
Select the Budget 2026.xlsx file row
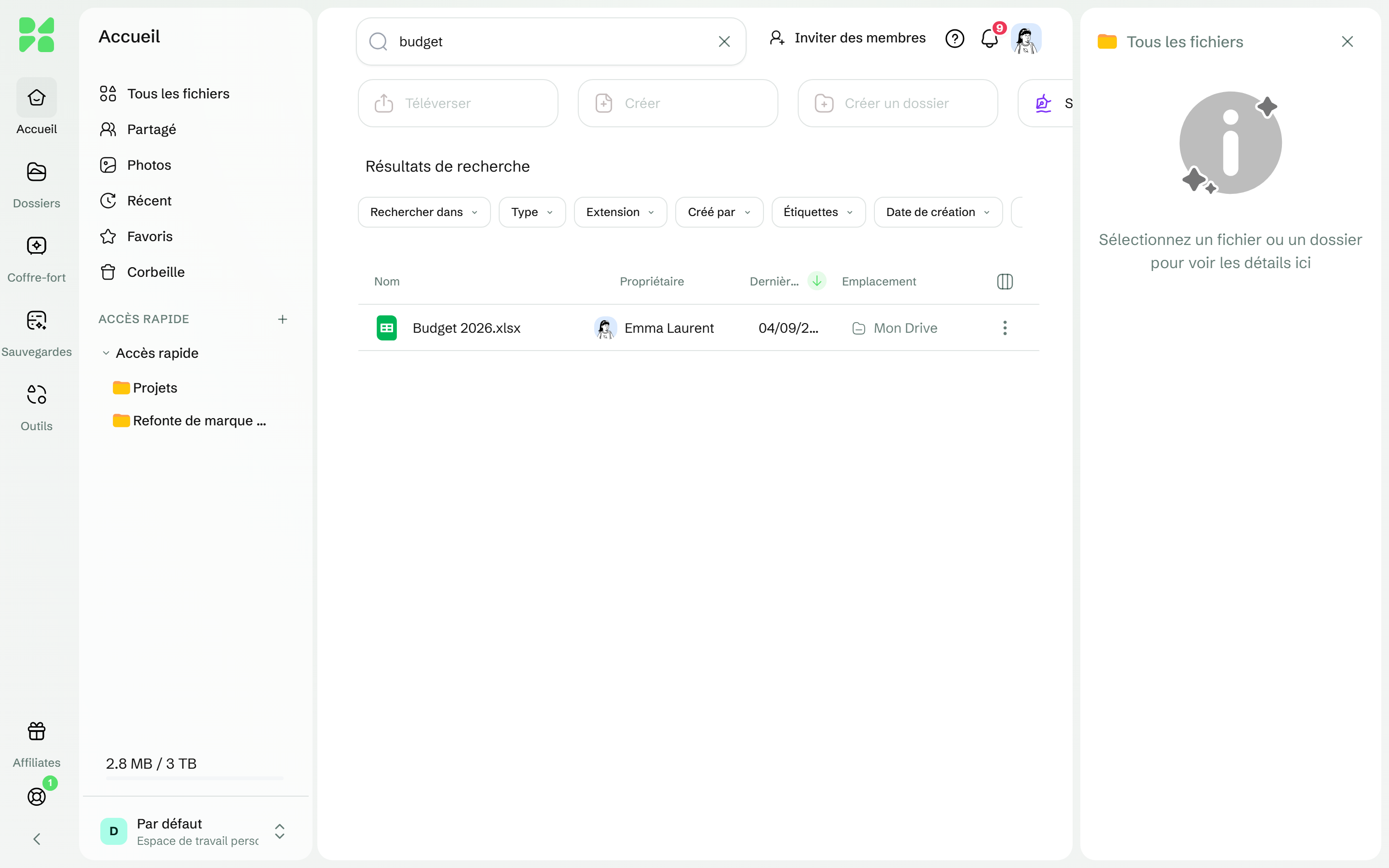[698, 328]
